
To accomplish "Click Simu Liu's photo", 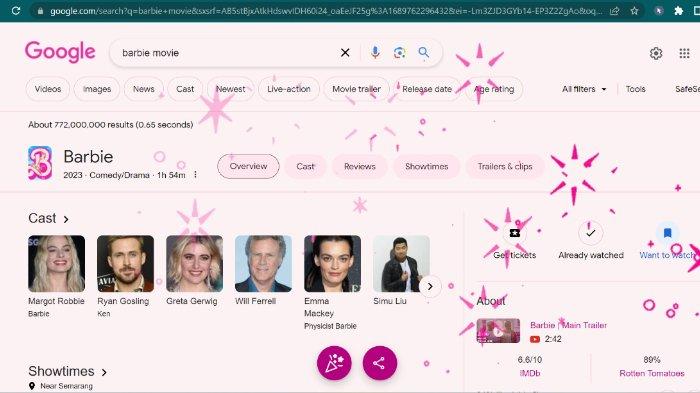I will pos(401,263).
